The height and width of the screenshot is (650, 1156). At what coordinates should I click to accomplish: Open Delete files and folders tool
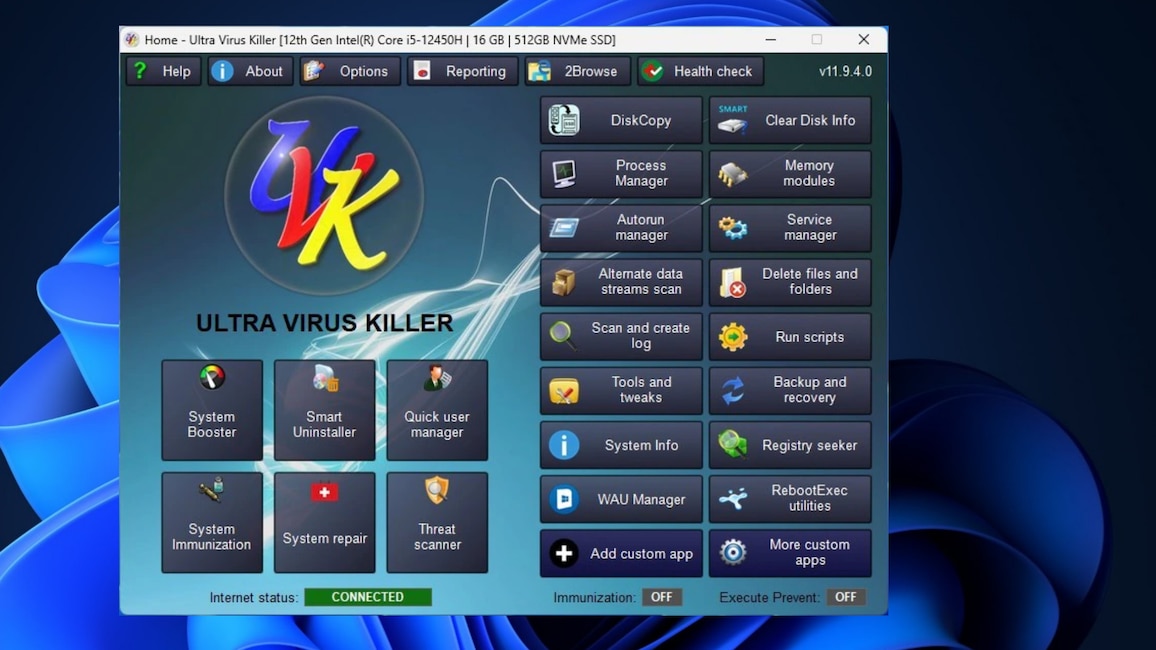click(x=790, y=282)
